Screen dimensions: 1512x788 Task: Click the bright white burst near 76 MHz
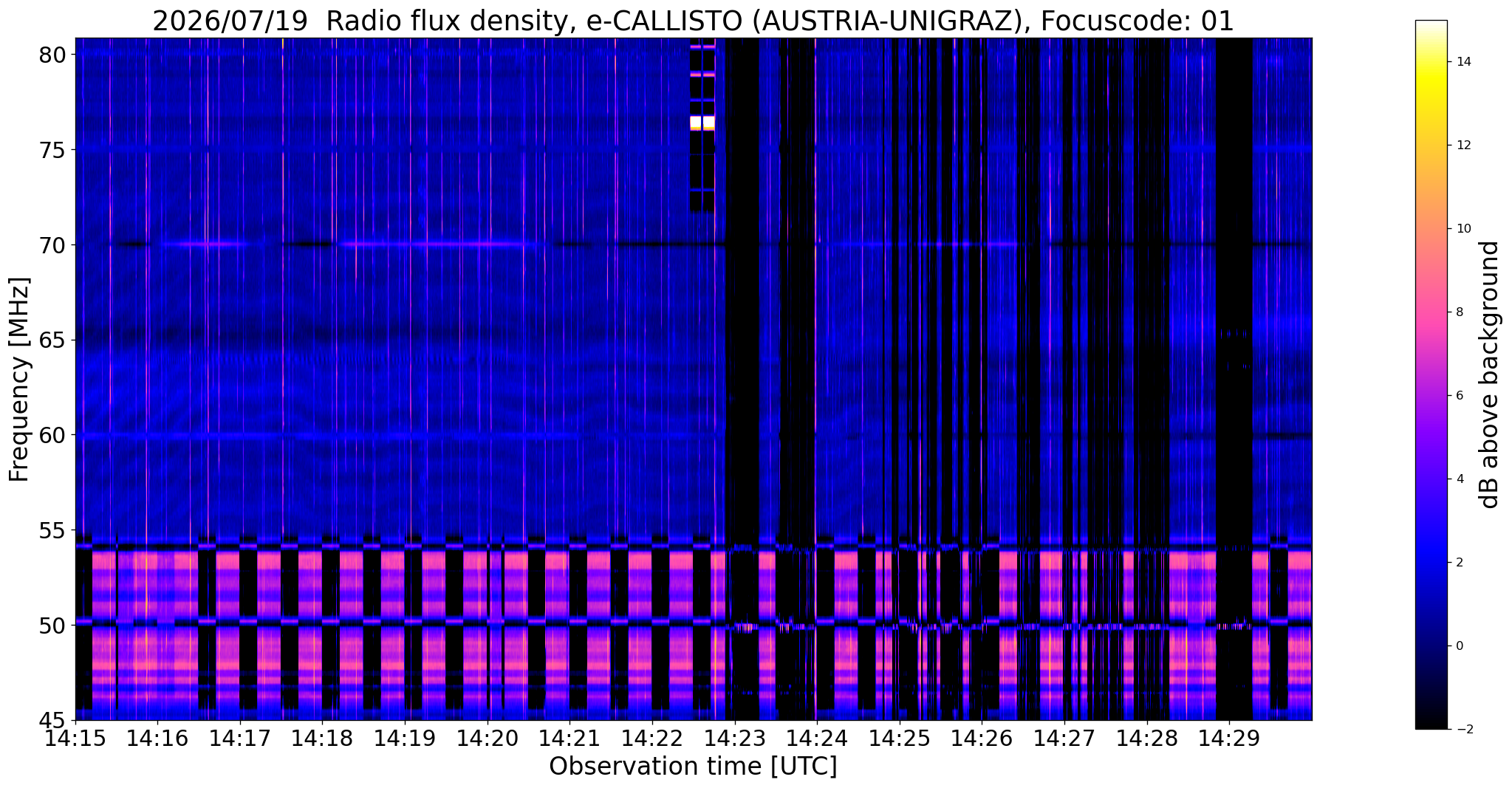702,123
